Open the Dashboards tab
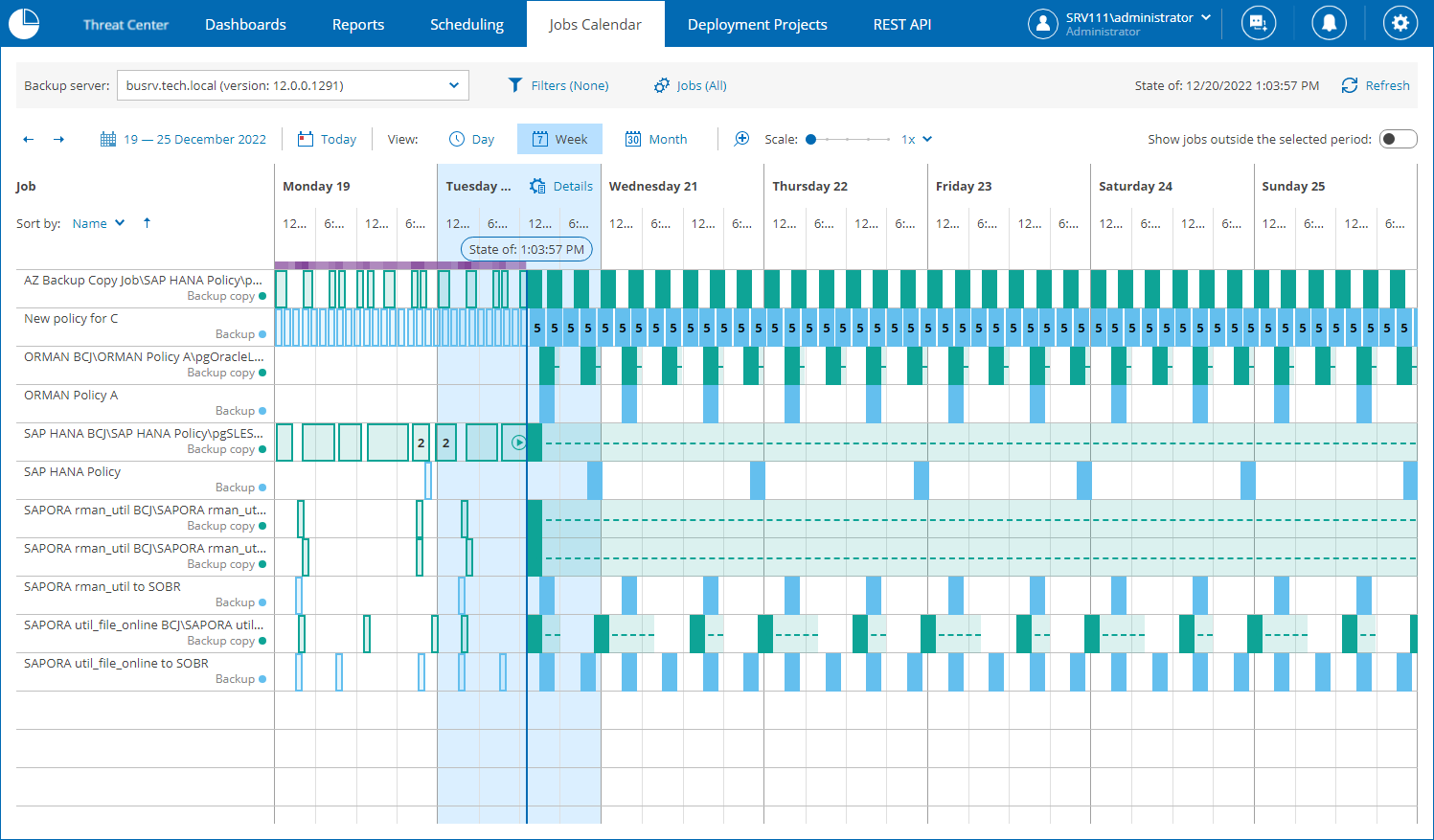 245,24
